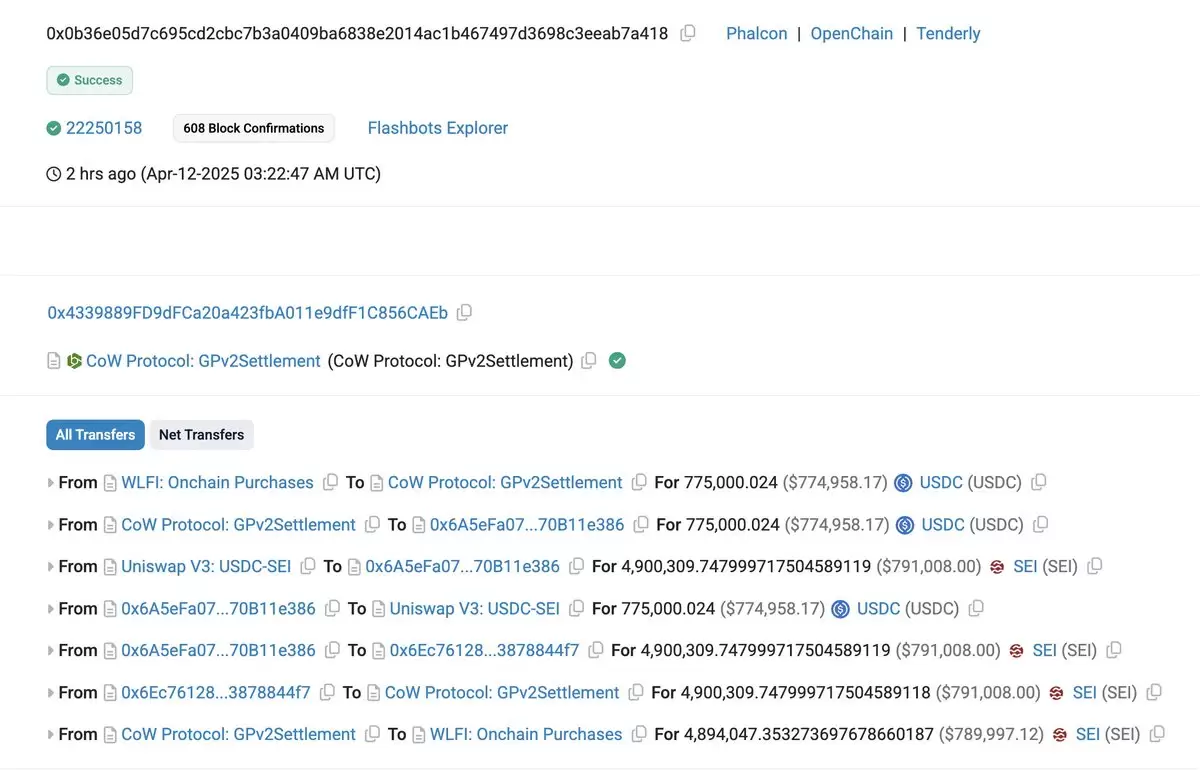Open the Phalcon explorer link
This screenshot has width=1200, height=770.
756,33
